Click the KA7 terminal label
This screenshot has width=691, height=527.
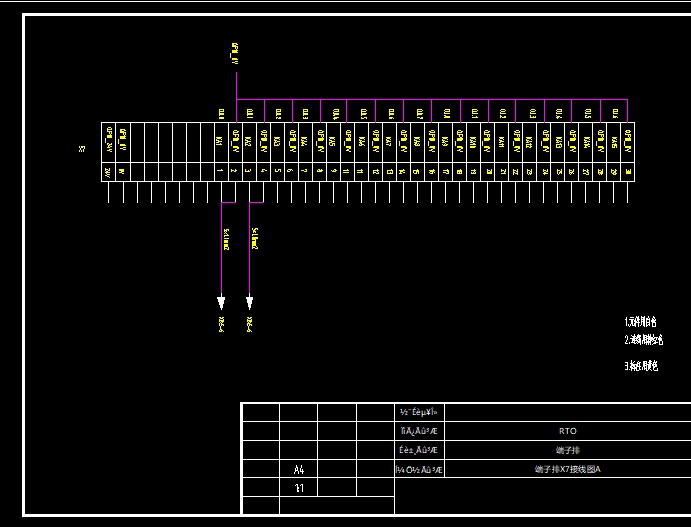388,142
